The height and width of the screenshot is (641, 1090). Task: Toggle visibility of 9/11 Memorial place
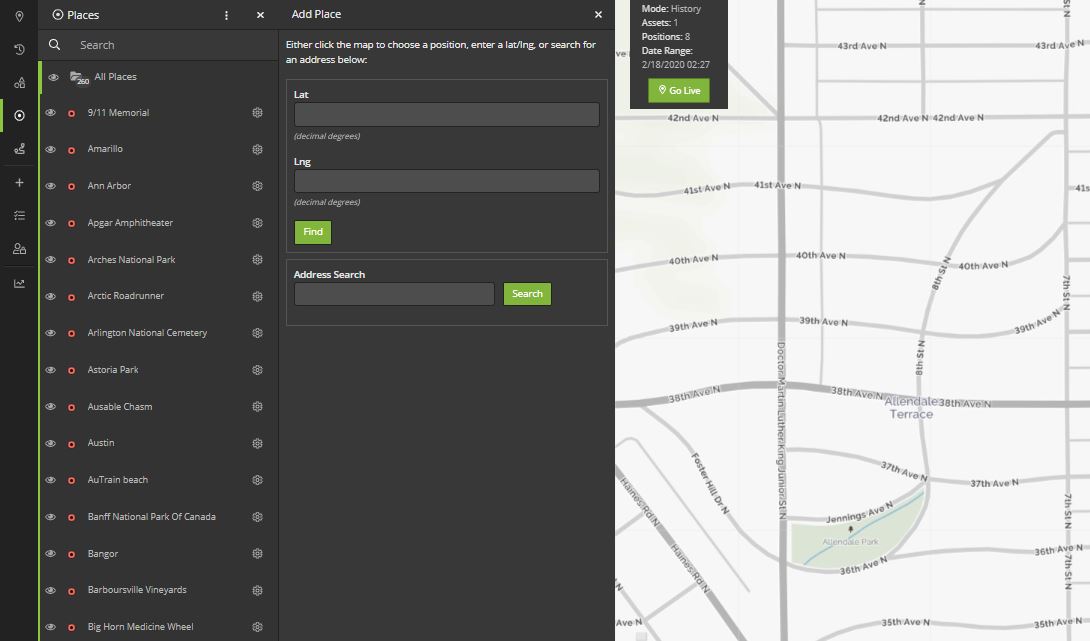click(x=50, y=113)
